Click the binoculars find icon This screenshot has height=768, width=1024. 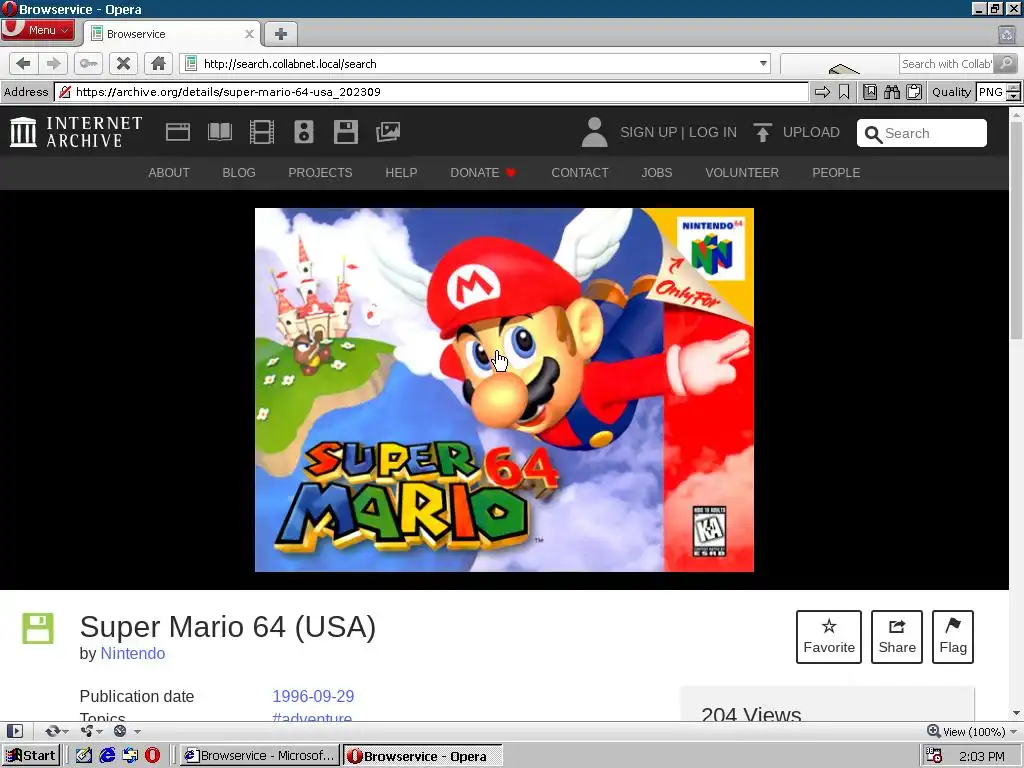pyautogui.click(x=891, y=92)
